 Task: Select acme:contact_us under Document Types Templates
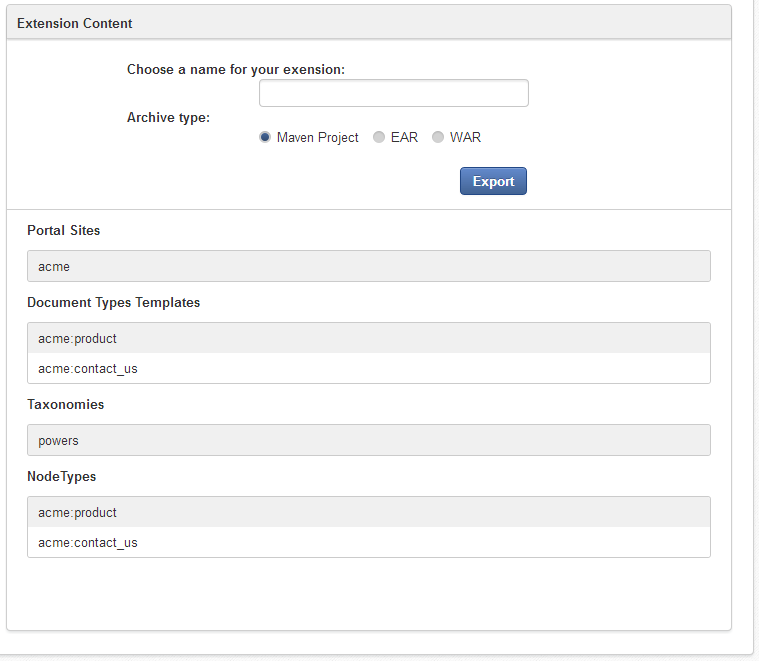[x=369, y=368]
